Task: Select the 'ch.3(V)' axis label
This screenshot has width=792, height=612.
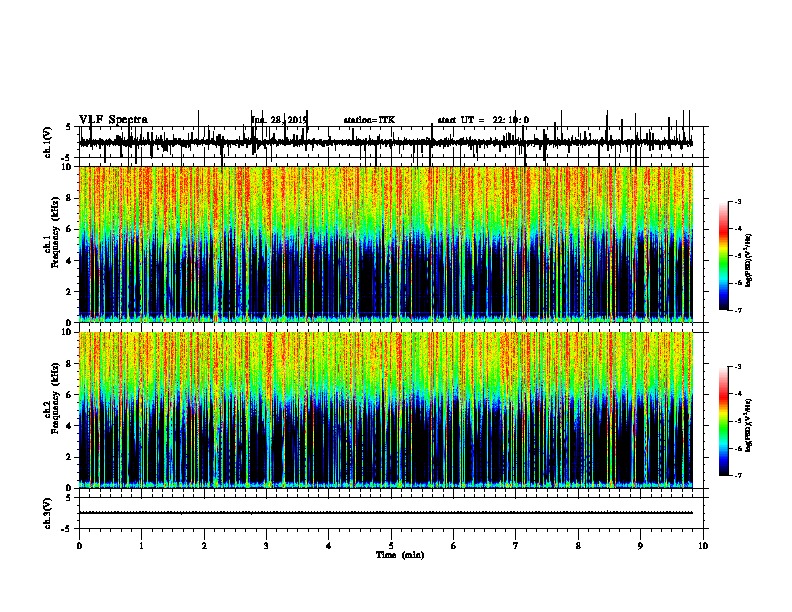Action: [x=47, y=514]
